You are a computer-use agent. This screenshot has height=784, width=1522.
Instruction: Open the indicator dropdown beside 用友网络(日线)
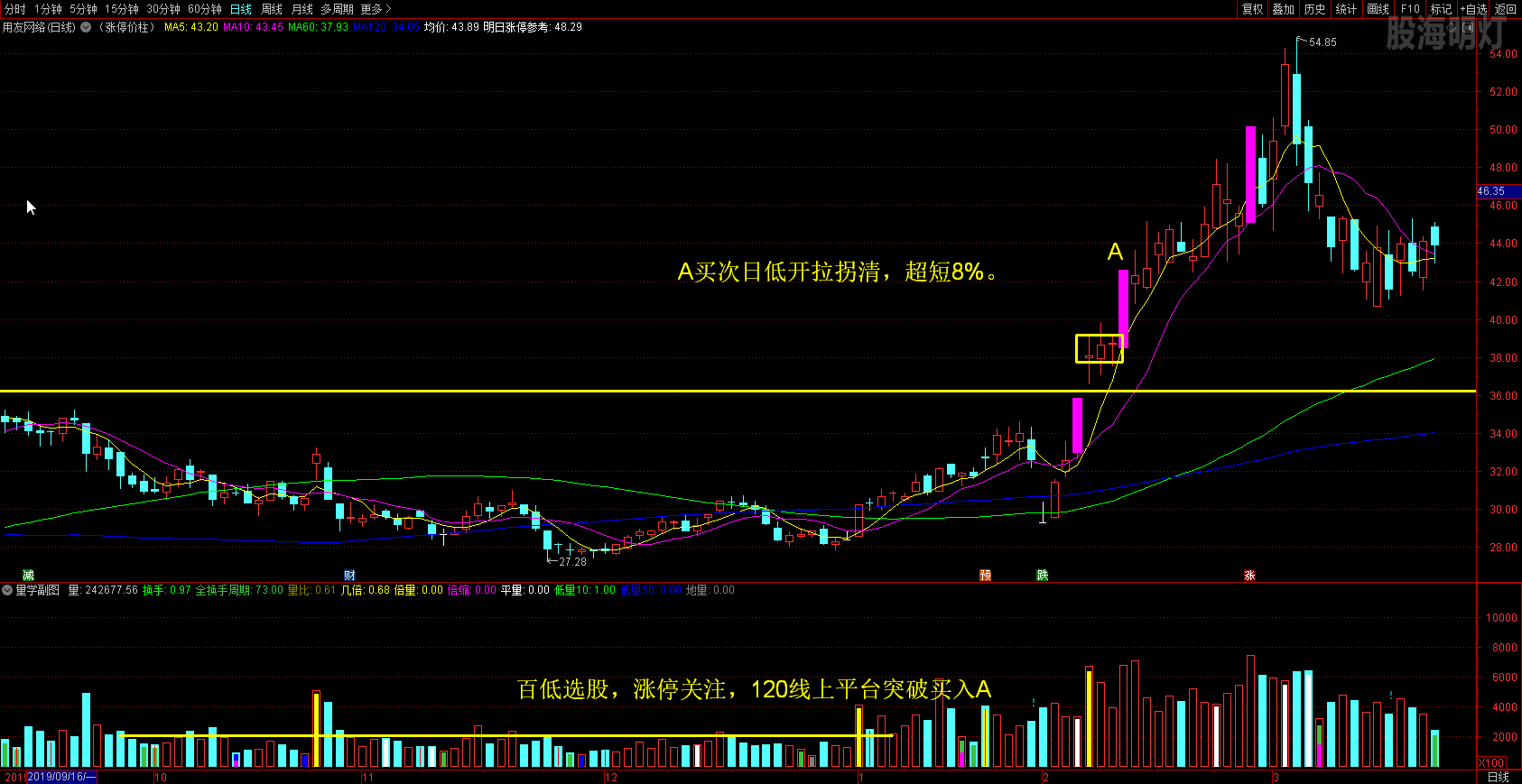pyautogui.click(x=86, y=27)
